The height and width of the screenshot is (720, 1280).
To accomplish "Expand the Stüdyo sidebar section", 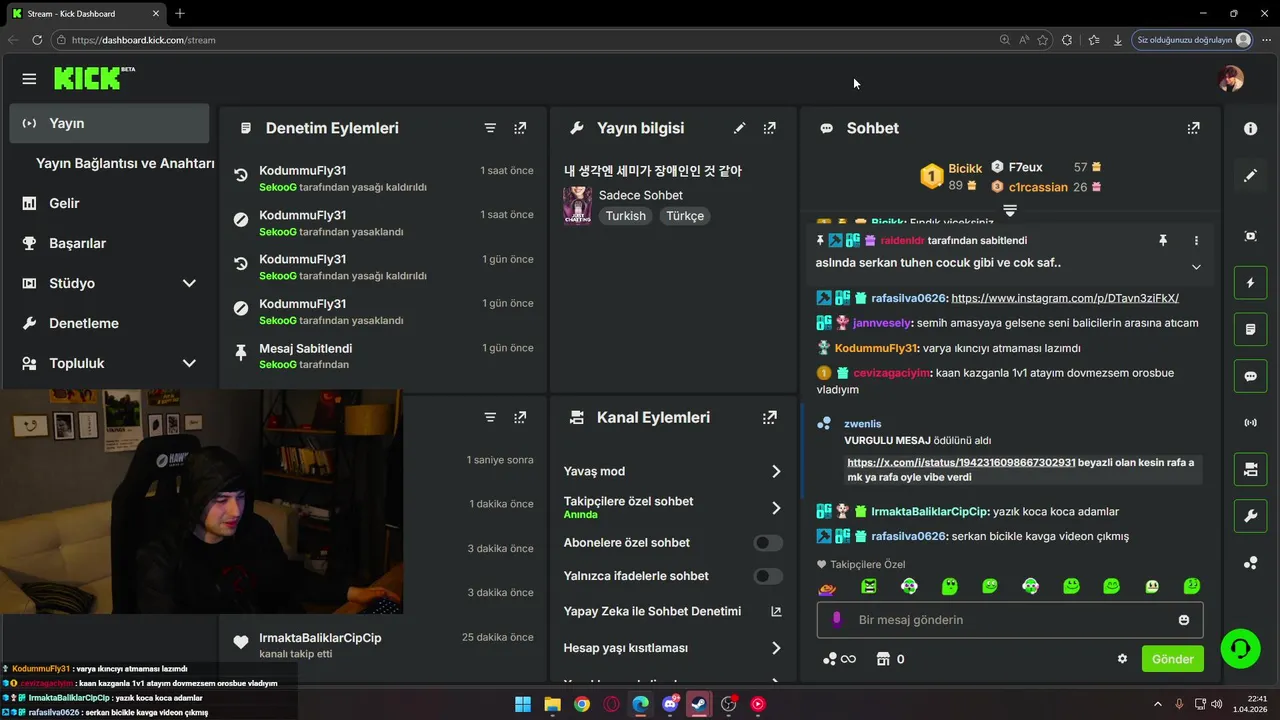I will tap(189, 283).
